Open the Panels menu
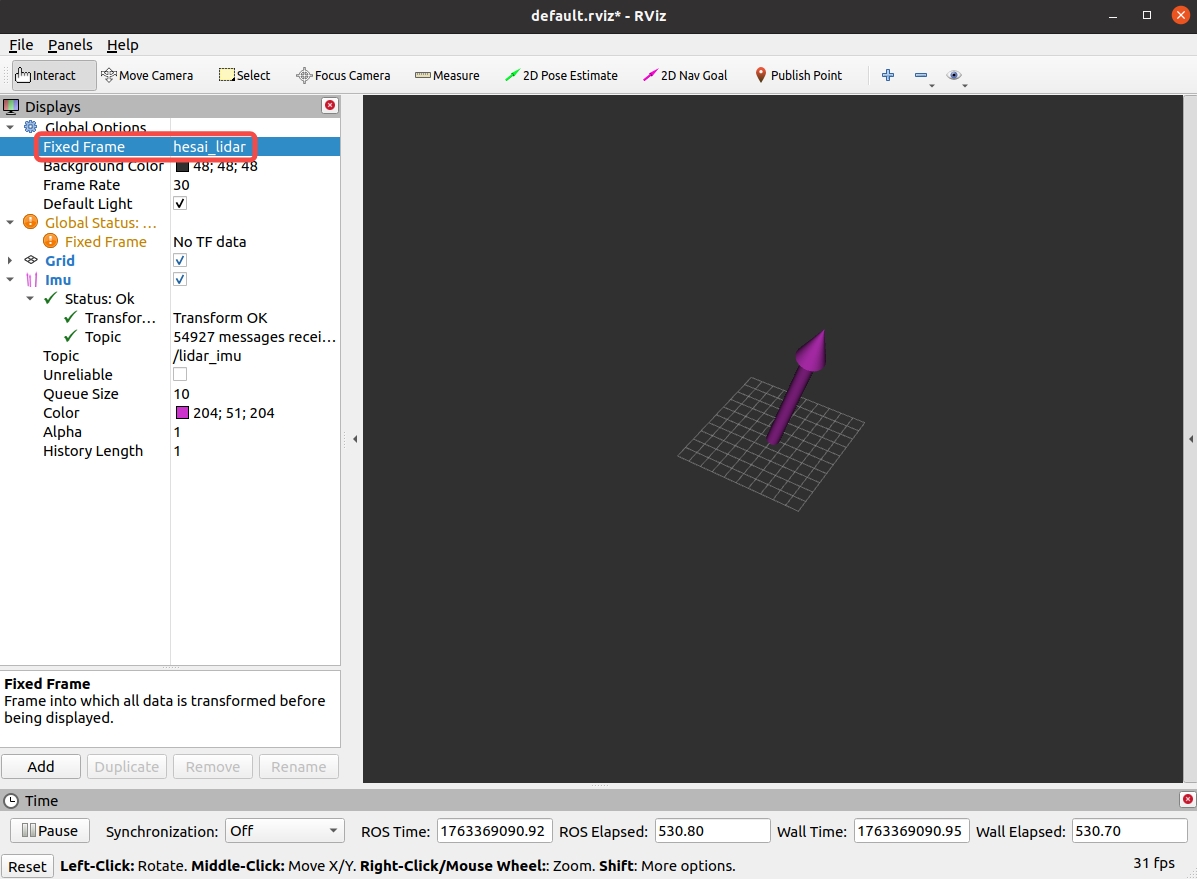 [70, 45]
